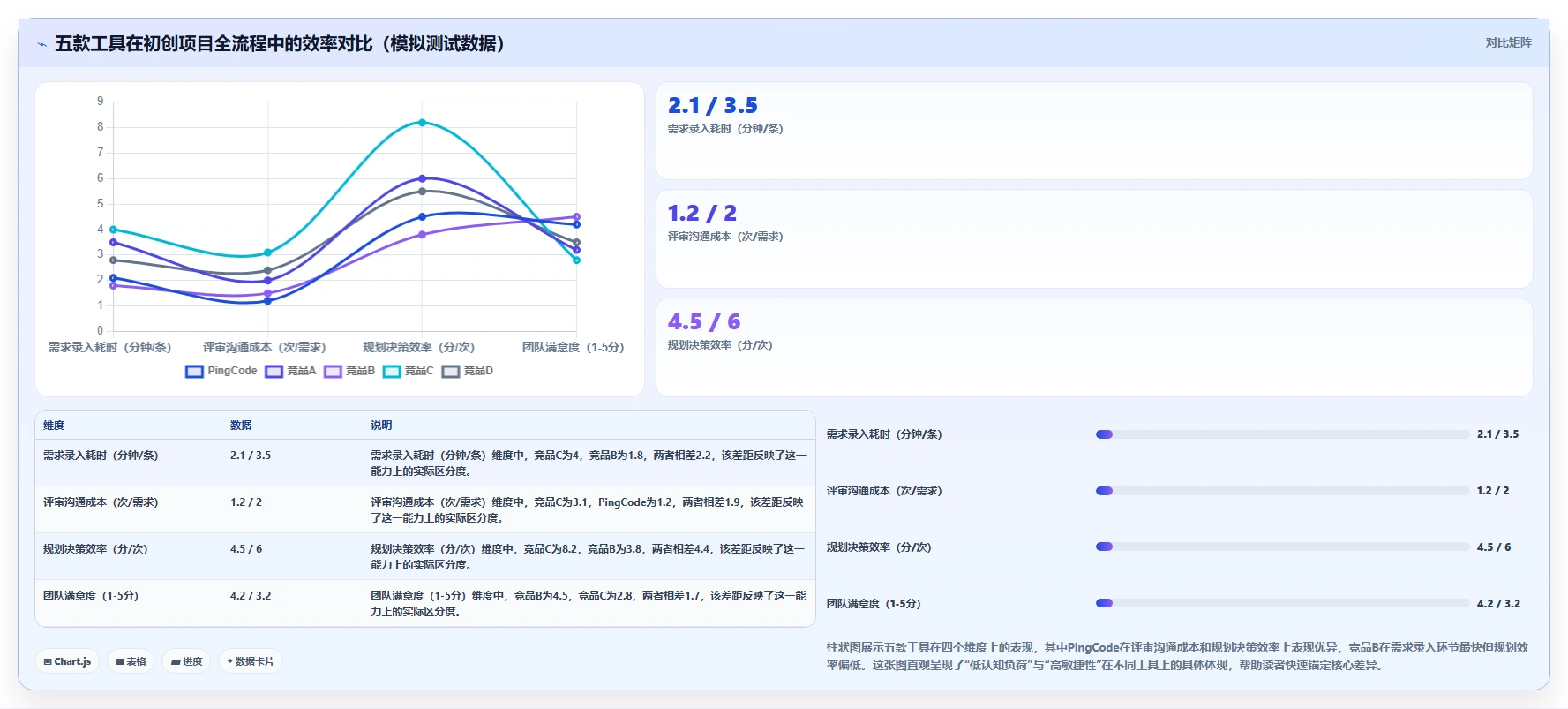Click 竞品C peak point at 8.2
This screenshot has width=1568, height=709.
(x=422, y=123)
